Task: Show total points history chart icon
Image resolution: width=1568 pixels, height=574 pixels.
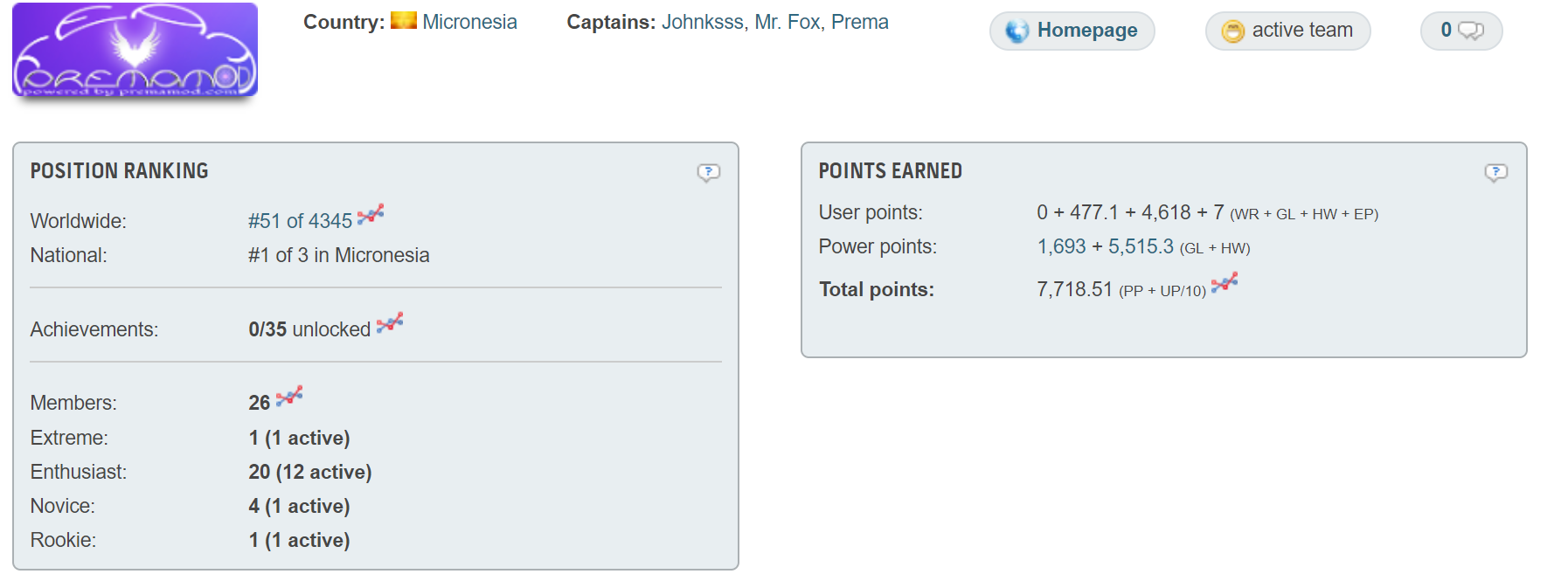Action: [x=1225, y=282]
